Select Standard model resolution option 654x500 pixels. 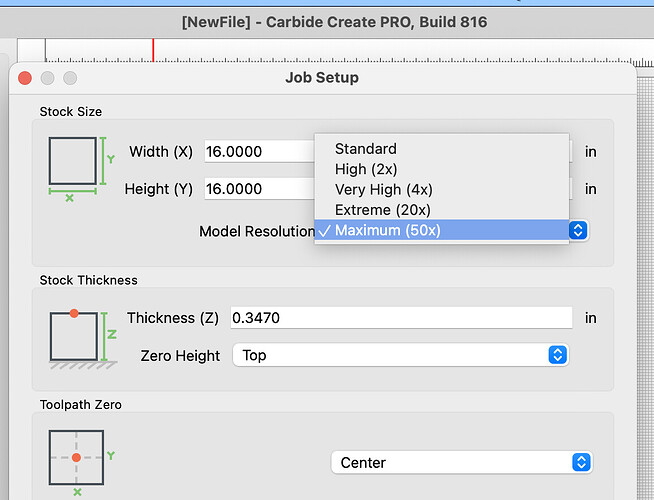(x=442, y=149)
